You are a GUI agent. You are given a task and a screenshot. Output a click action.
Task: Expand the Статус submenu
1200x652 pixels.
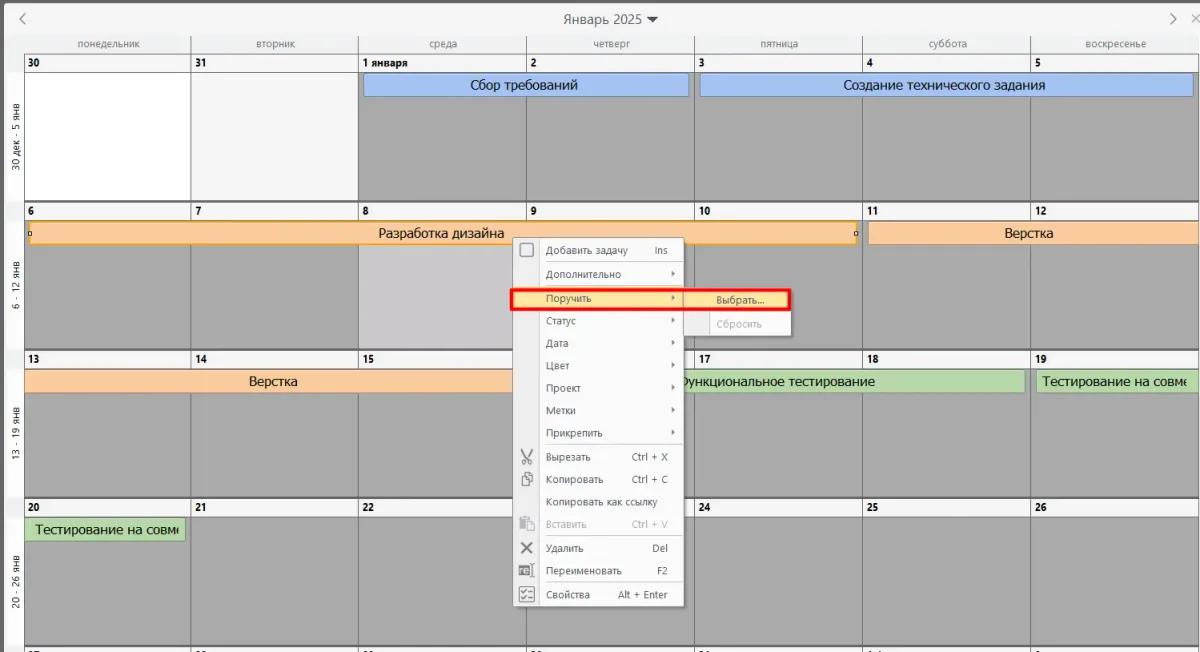coord(598,321)
